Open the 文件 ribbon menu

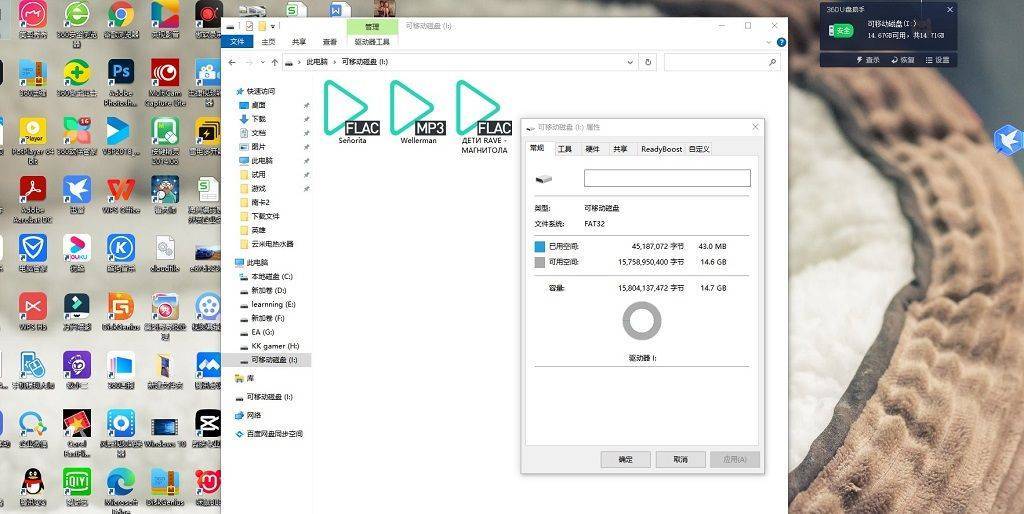click(237, 42)
